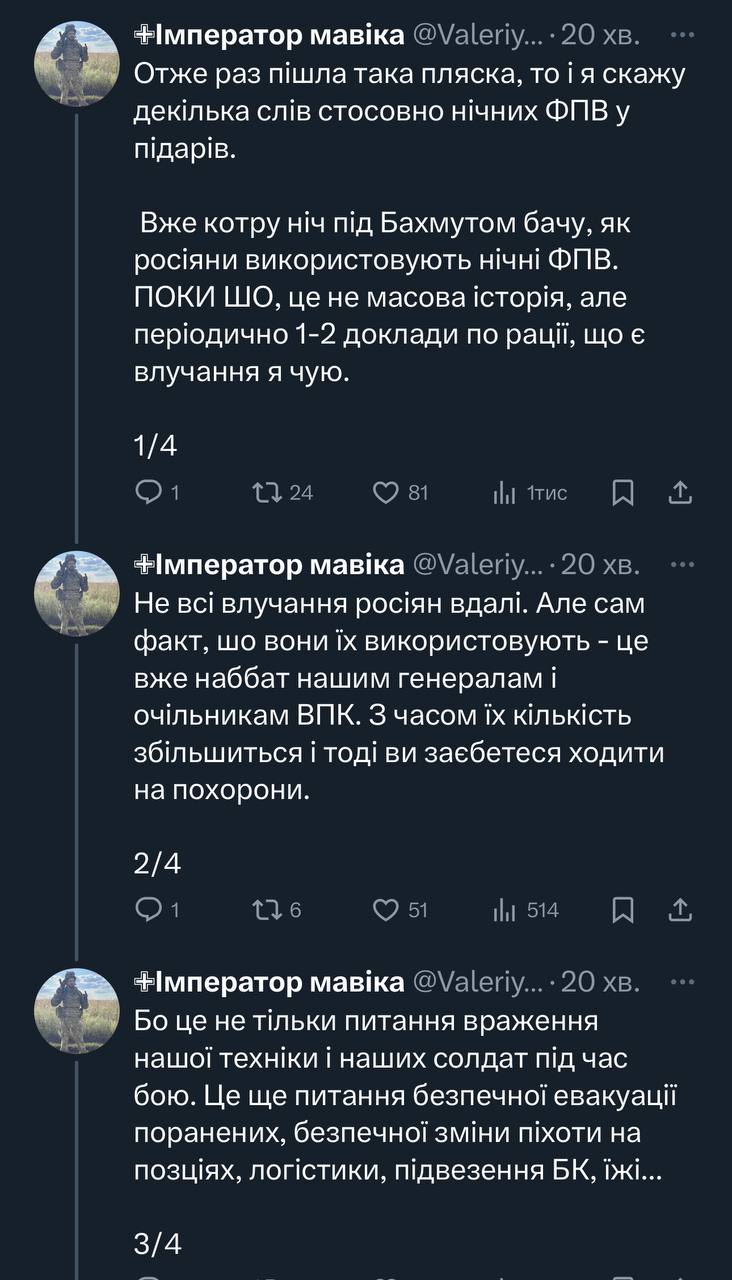Share the 1/4 tweet
Image resolution: width=732 pixels, height=1280 pixels.
(680, 492)
